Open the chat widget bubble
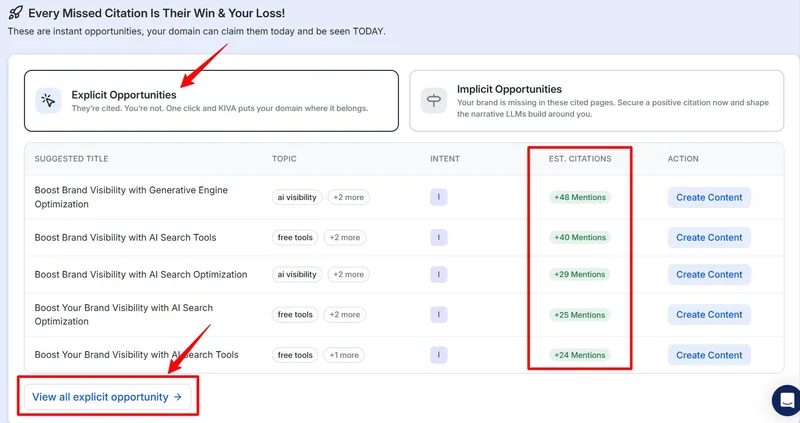 point(786,400)
